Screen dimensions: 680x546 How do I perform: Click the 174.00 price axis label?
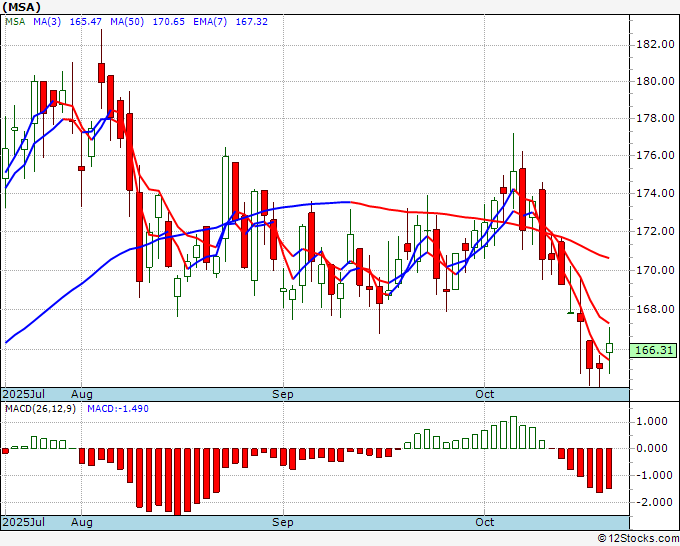coord(655,193)
